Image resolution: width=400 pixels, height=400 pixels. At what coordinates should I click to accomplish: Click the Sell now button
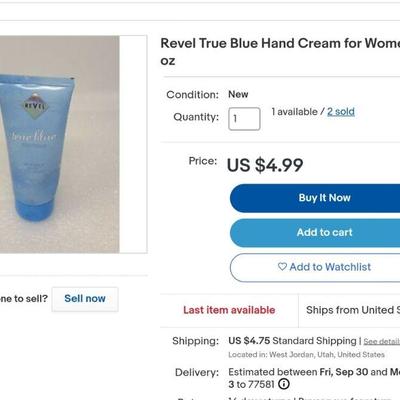(85, 299)
